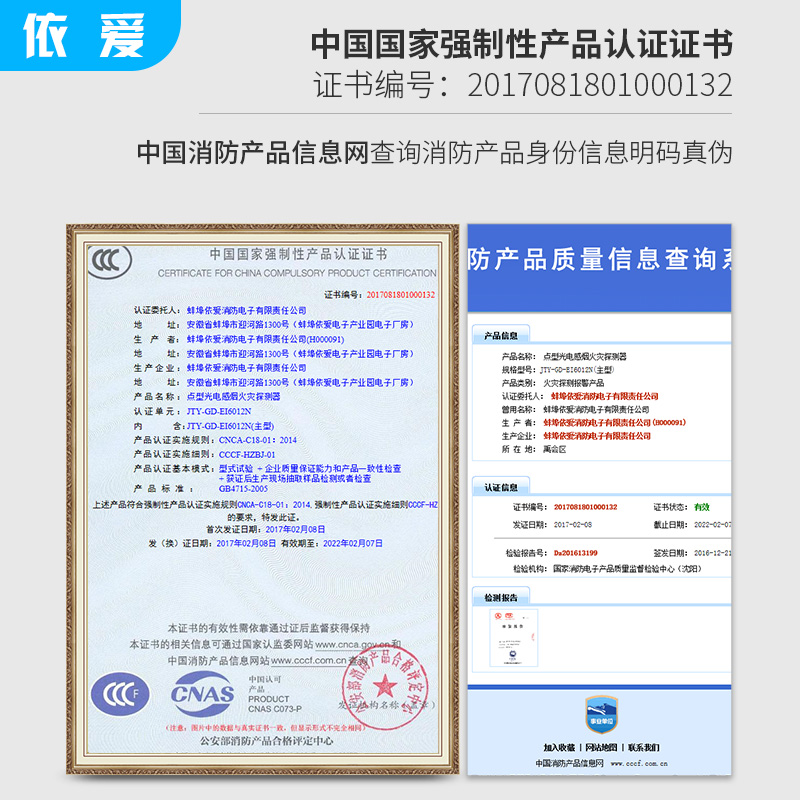Click 产品认证基本模式 value 型式试验 line
800x800 pixels.
pyautogui.click(x=310, y=468)
